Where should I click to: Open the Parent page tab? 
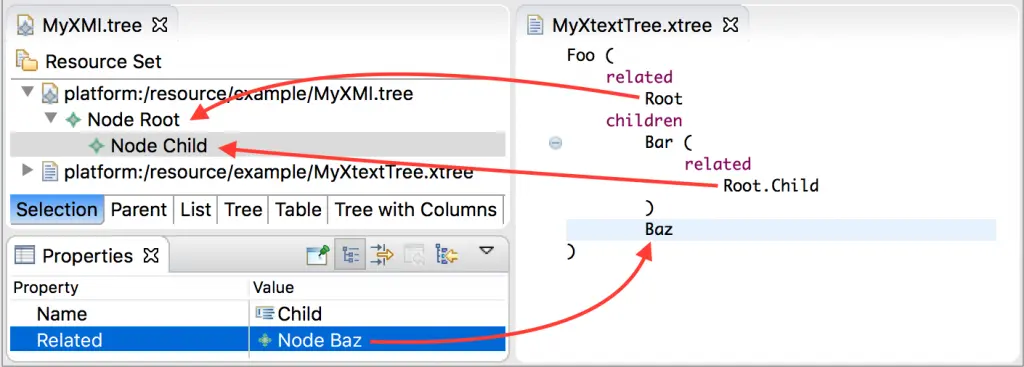click(x=138, y=210)
